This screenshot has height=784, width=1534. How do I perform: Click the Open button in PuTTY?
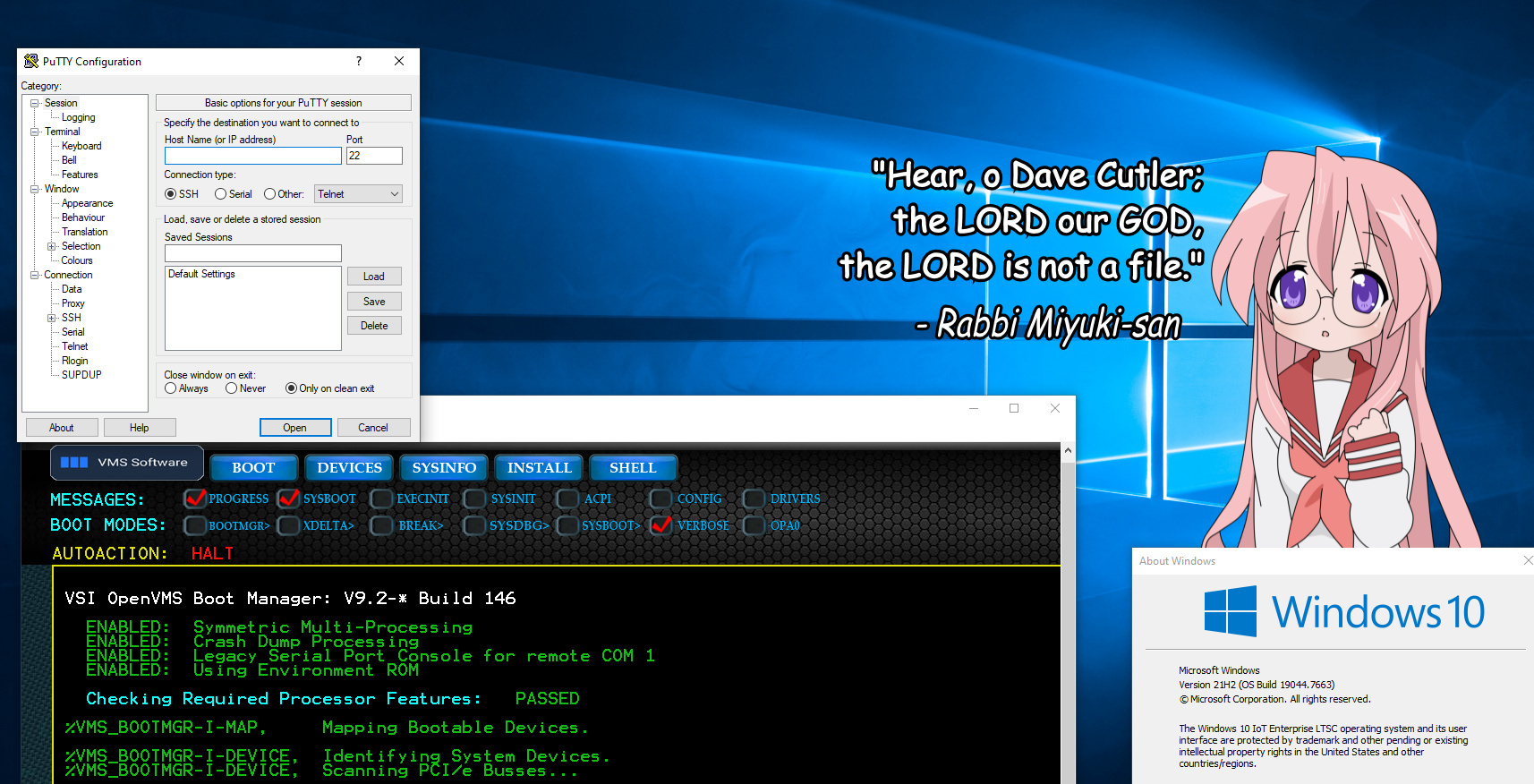point(294,428)
